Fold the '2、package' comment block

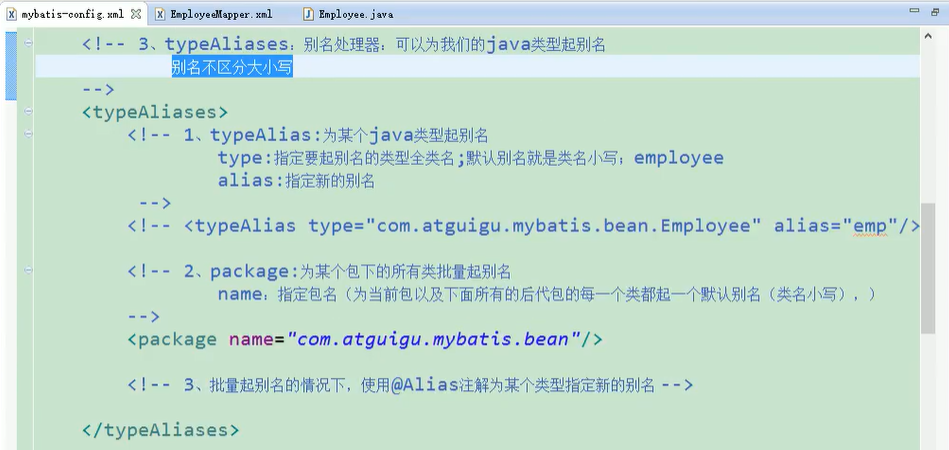pos(28,270)
